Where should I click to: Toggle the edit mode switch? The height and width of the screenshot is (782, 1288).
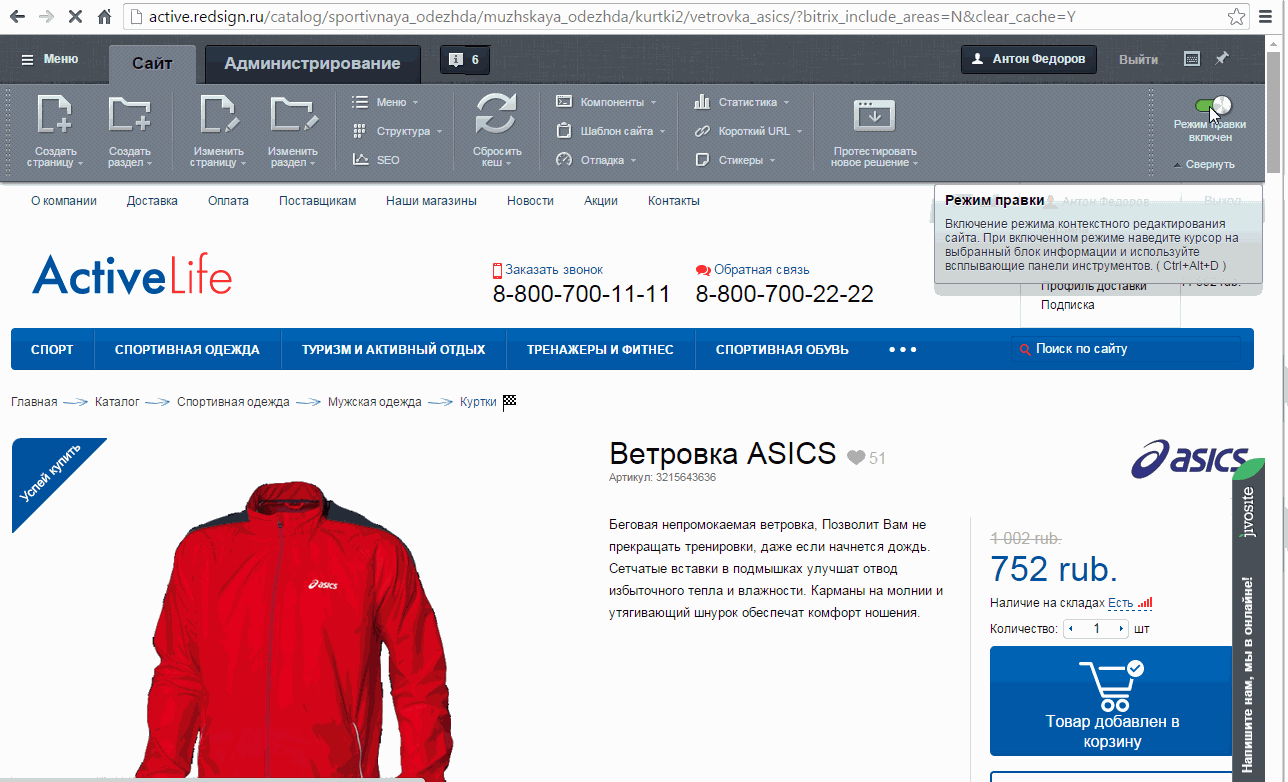1212,105
